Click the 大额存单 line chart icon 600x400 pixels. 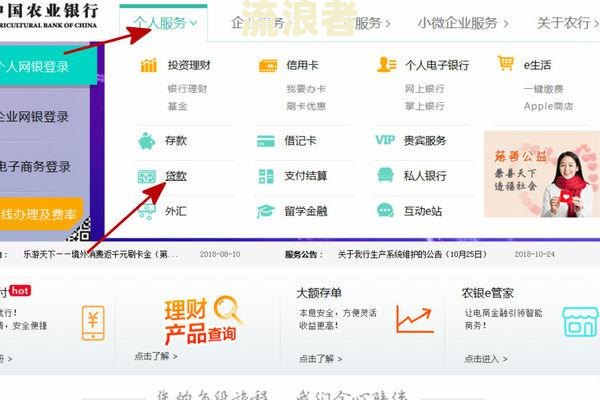coord(414,318)
